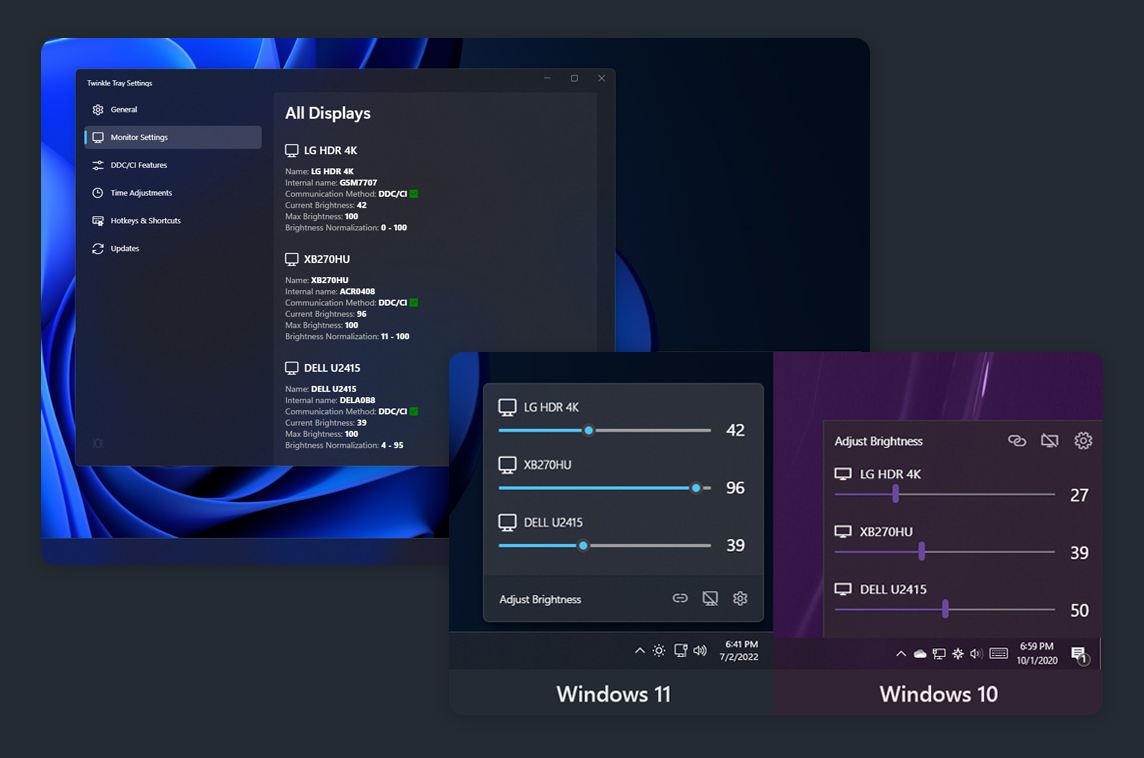This screenshot has height=758, width=1144.
Task: Adjust the LG HDR 4K slider in Windows 11 panel
Action: click(605, 430)
